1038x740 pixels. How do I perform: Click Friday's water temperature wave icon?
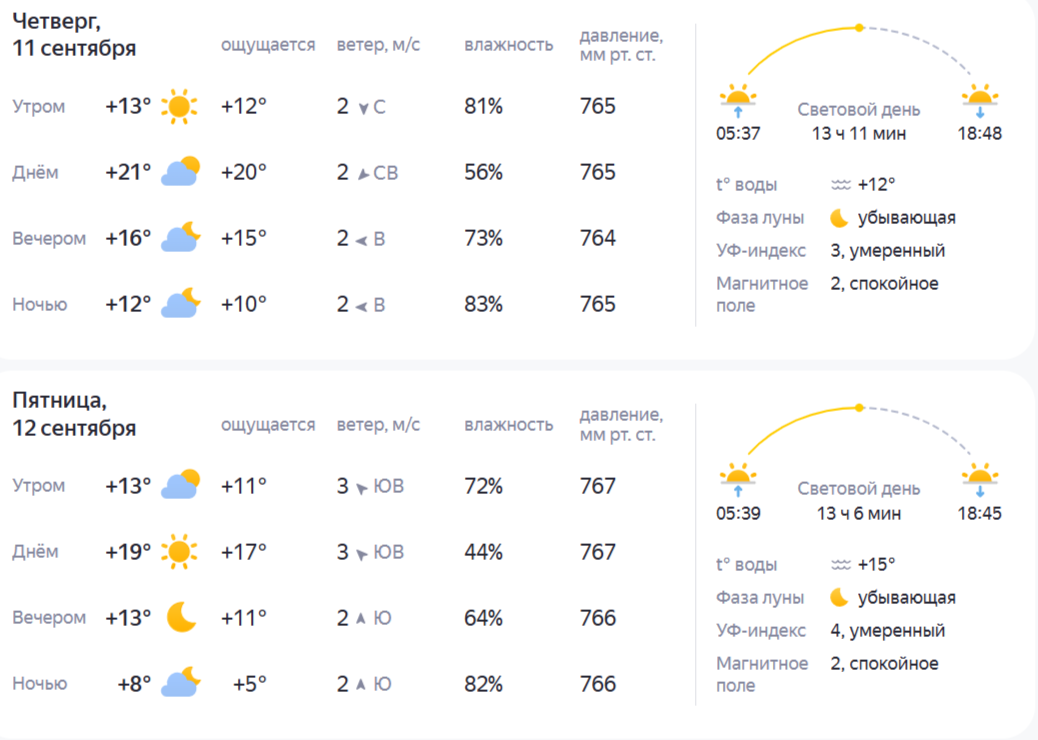click(841, 565)
